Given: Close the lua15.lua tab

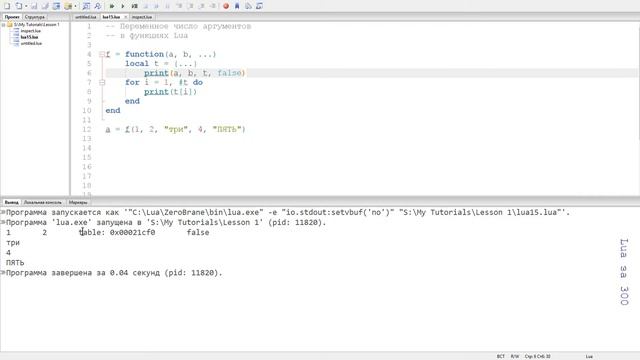Looking at the screenshot, I should [125, 17].
